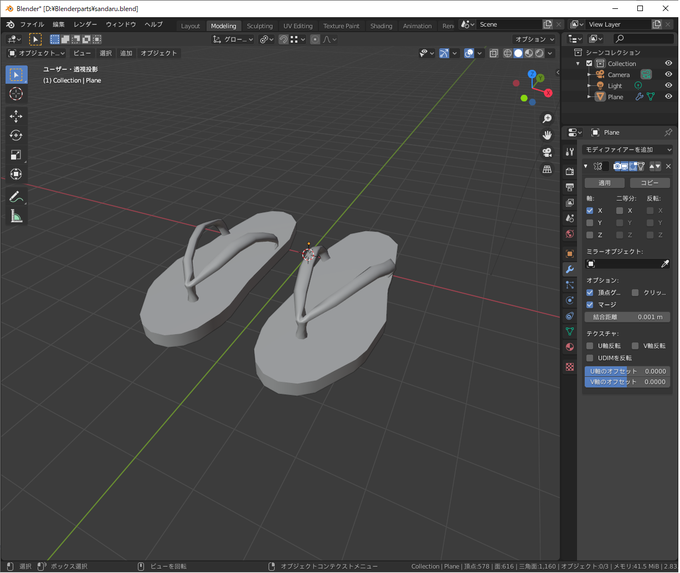Viewport: 680px width, 573px height.
Task: Open the ヘルプ menu
Action: click(154, 24)
